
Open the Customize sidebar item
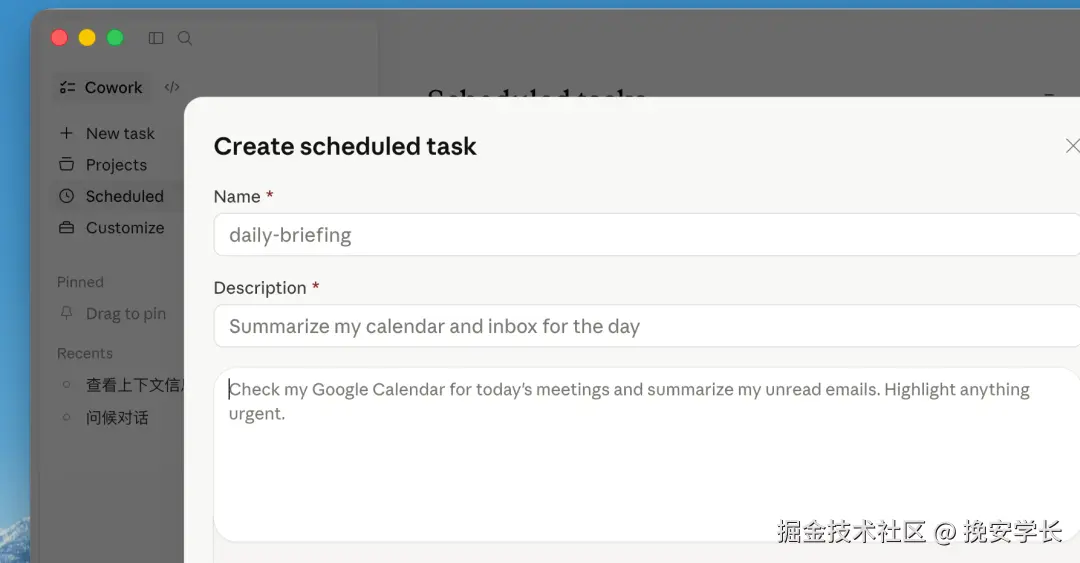[124, 228]
